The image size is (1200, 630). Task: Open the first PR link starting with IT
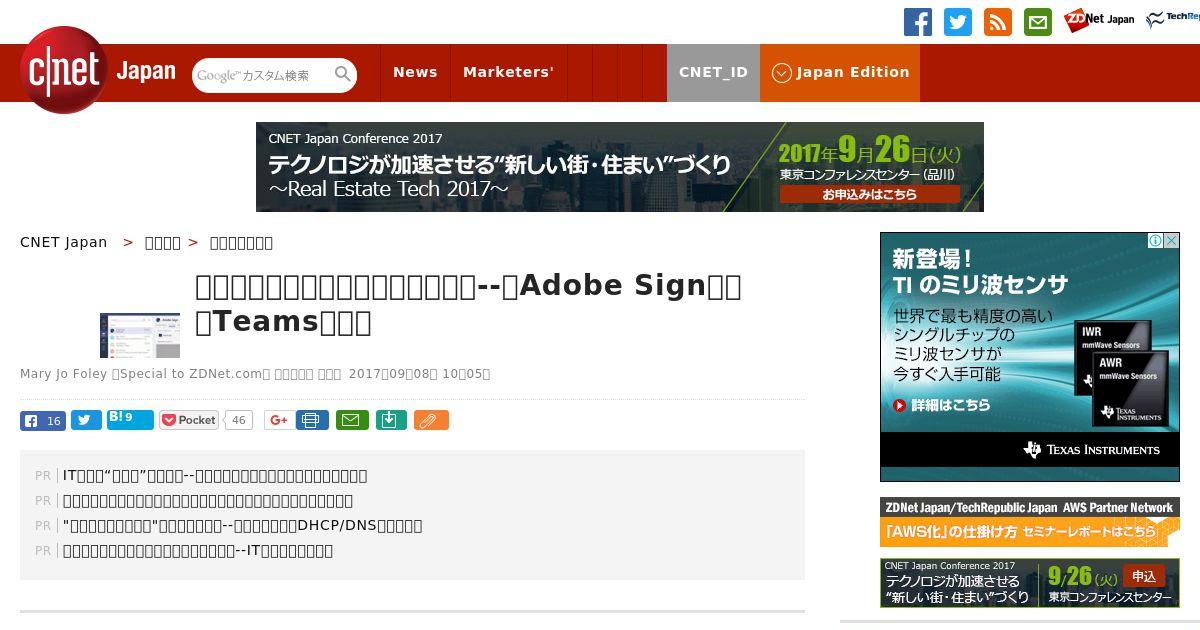tap(215, 475)
